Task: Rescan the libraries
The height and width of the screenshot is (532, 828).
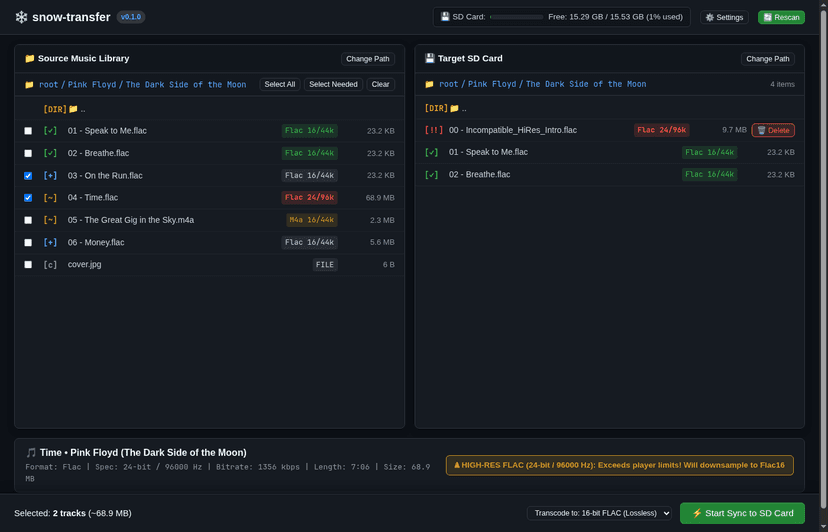Action: point(782,17)
